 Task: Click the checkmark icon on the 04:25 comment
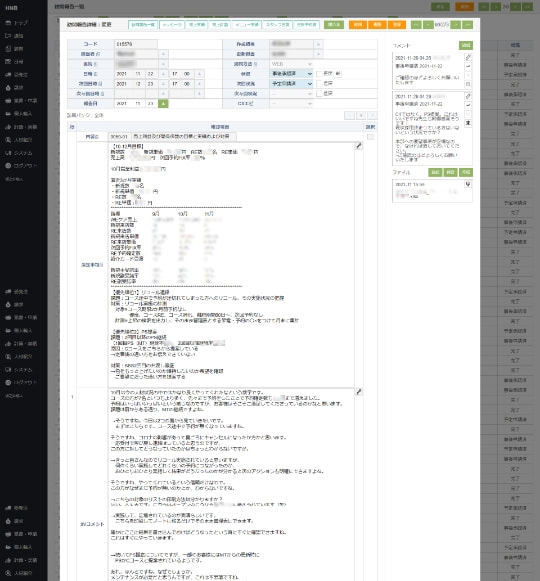(x=468, y=66)
